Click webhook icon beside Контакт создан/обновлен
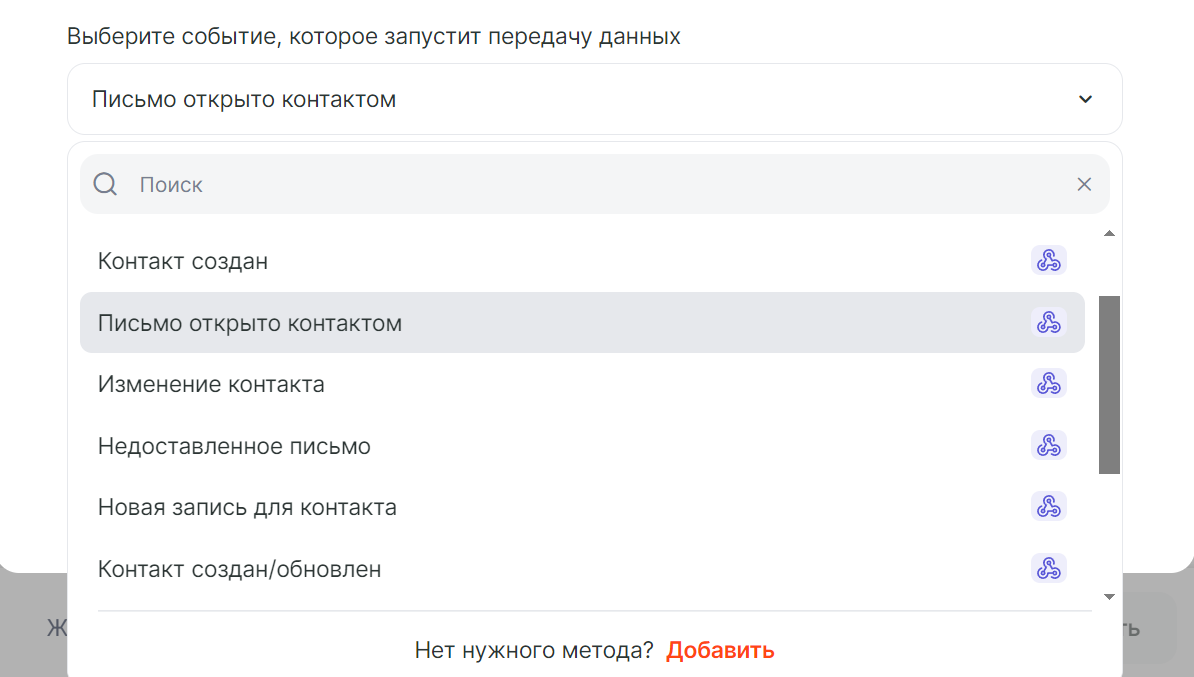The image size is (1194, 677). click(1049, 568)
